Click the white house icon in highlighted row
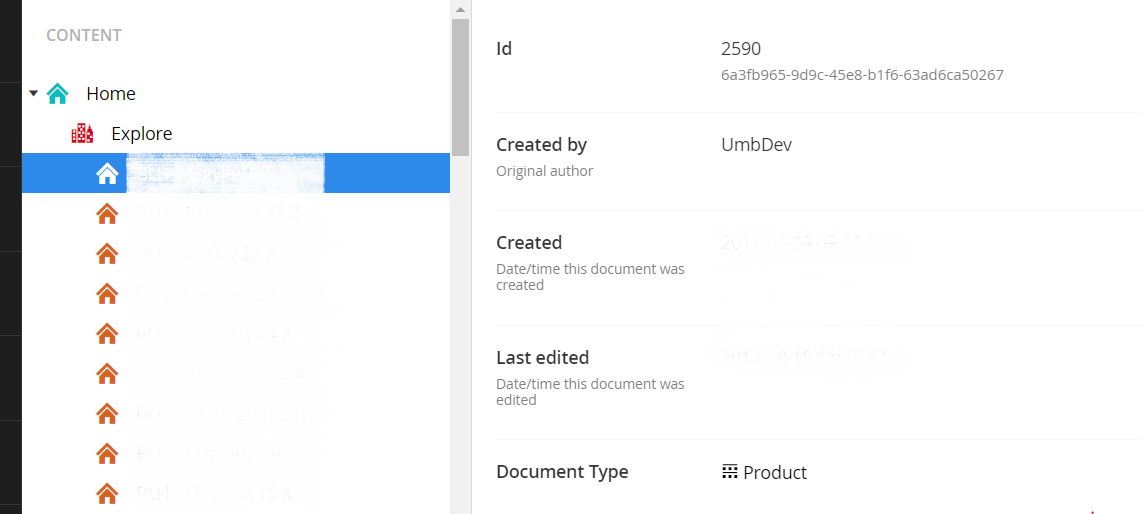The height and width of the screenshot is (514, 1142). [107, 174]
